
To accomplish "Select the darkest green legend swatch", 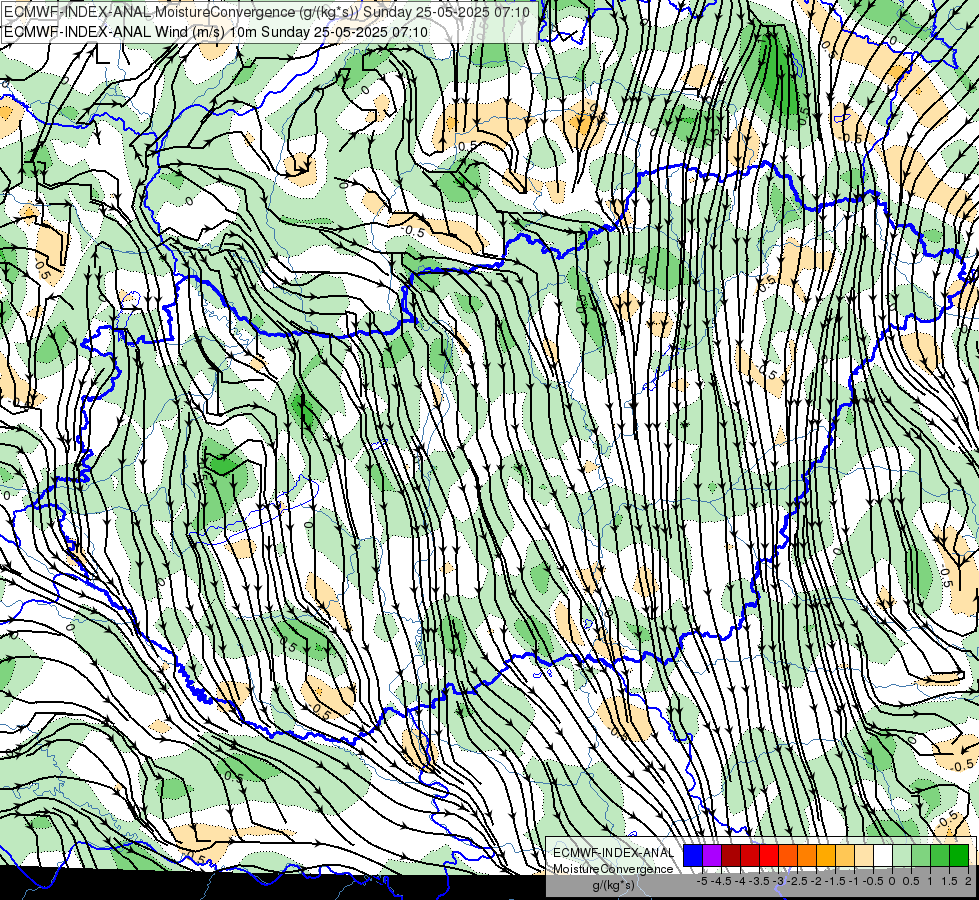I will pos(958,855).
